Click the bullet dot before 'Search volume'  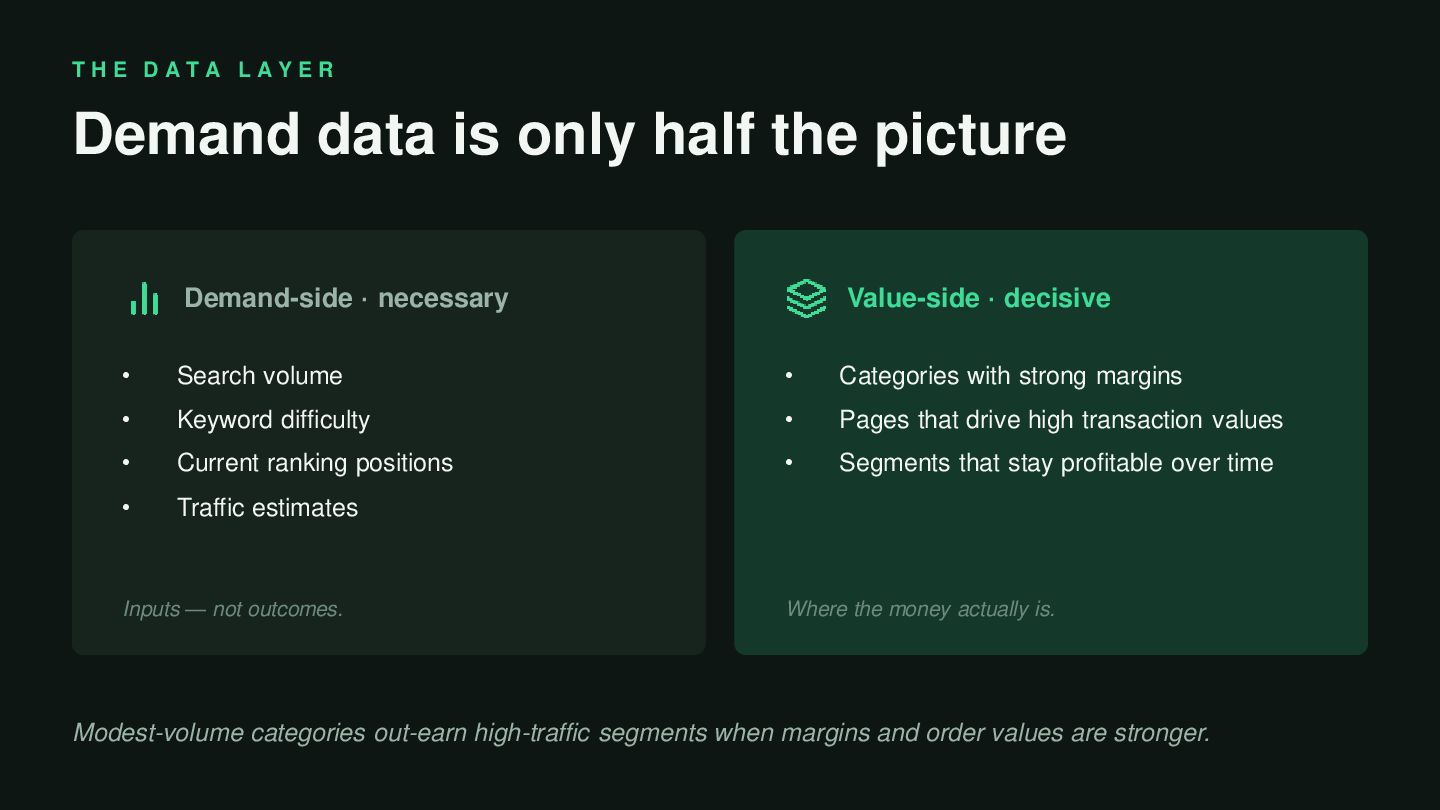pos(126,376)
